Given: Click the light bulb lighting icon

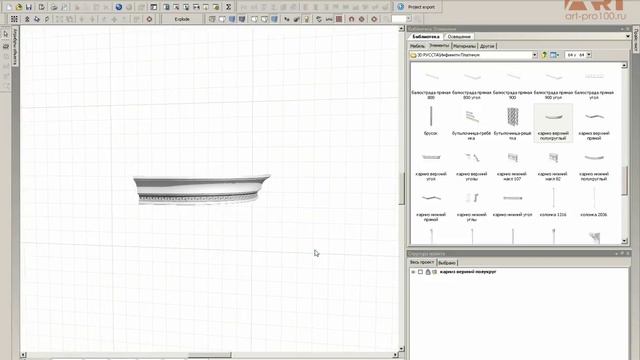Looking at the screenshot, I should coord(307,19).
